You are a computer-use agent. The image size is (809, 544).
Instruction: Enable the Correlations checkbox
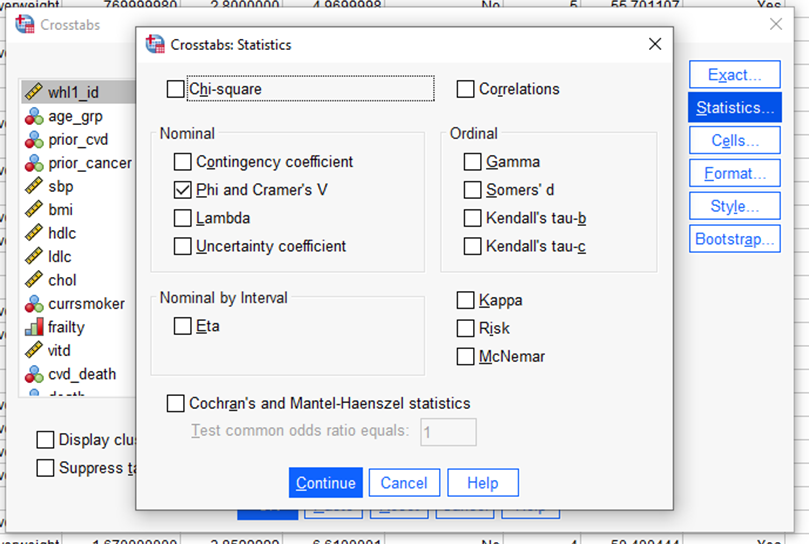[x=465, y=90]
